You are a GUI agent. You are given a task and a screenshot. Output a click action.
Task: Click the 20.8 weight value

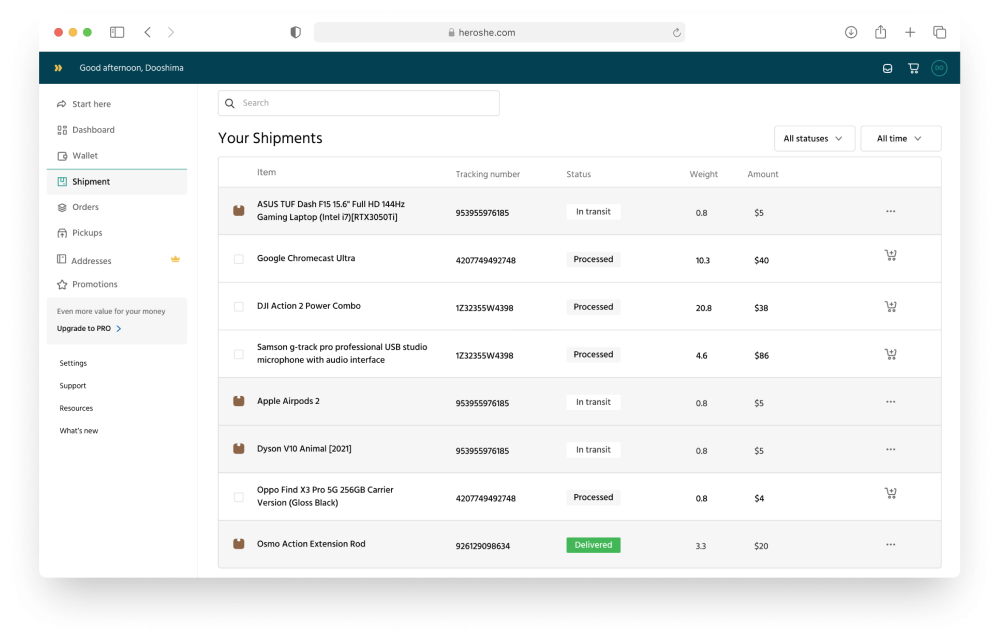703,308
